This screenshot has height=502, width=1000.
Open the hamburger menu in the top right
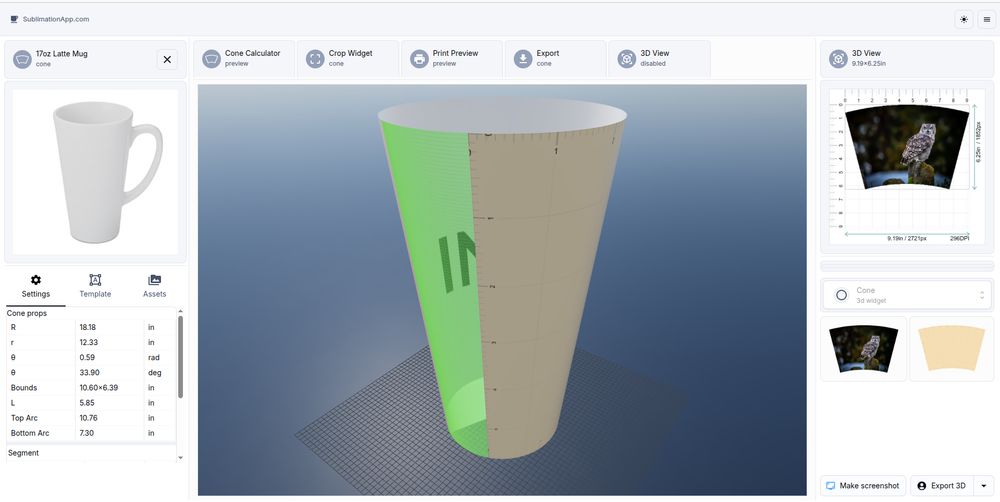click(x=987, y=20)
